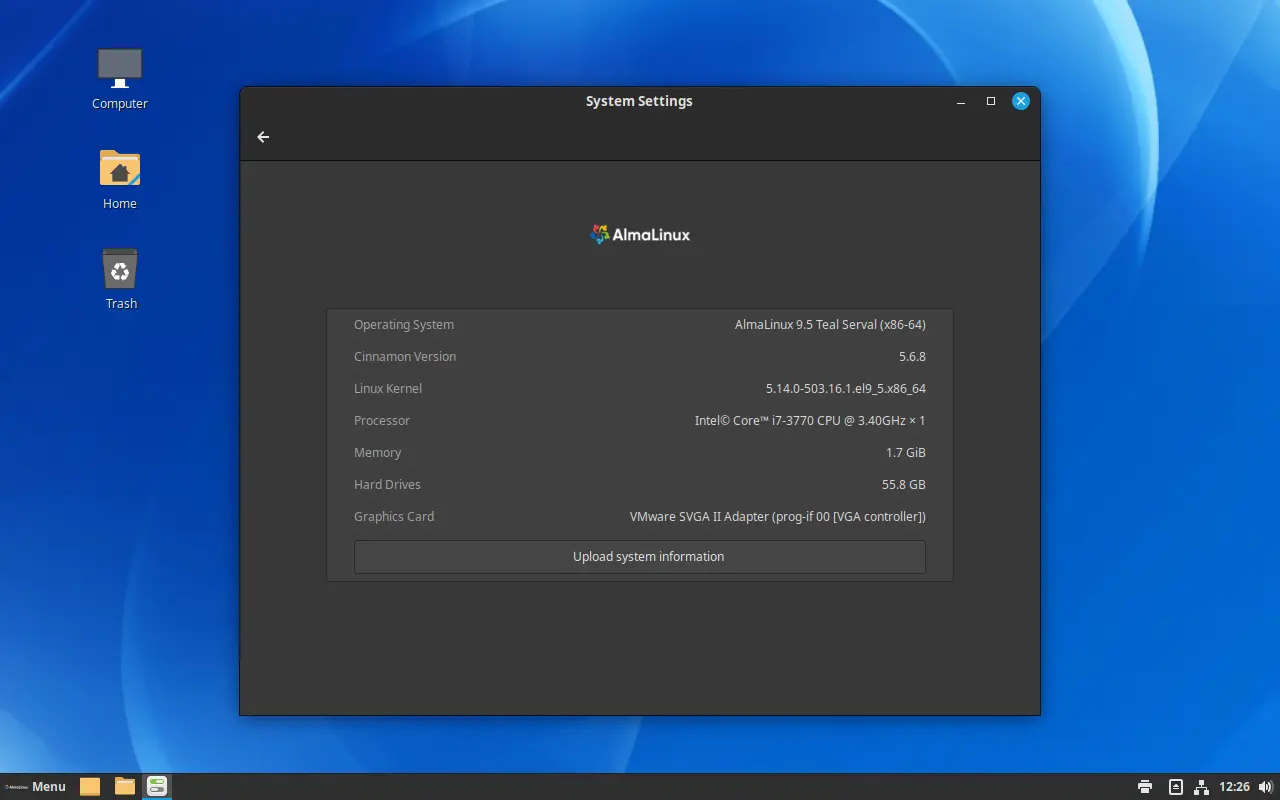This screenshot has height=800, width=1280.
Task: Select the Intel Core i7-3770 CPU value
Action: coord(810,421)
